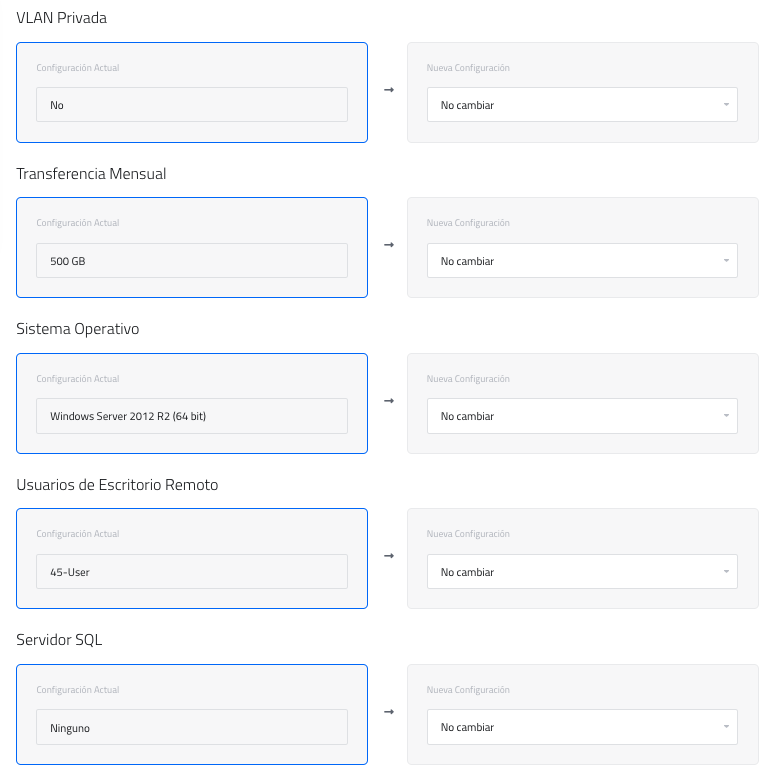Click the Usuarios de Escritorio Remoto heading
The image size is (784, 778).
point(117,485)
